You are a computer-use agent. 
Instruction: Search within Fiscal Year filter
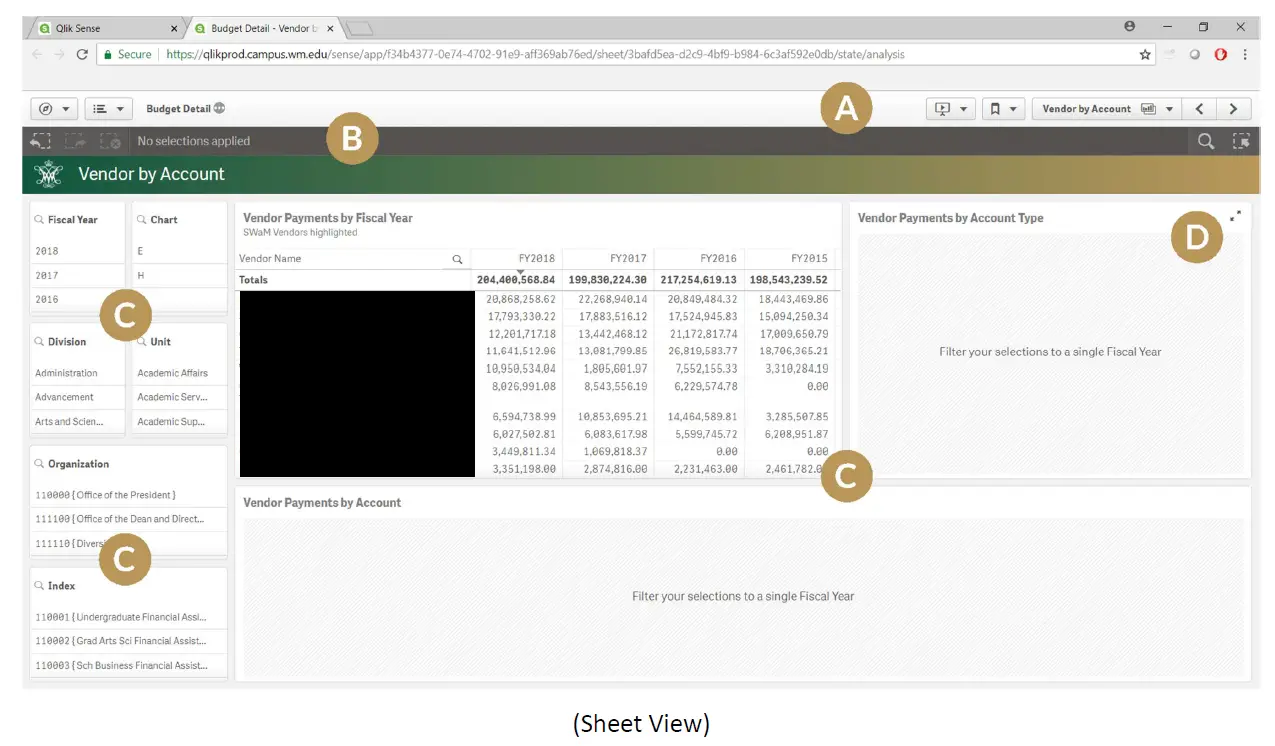point(39,220)
